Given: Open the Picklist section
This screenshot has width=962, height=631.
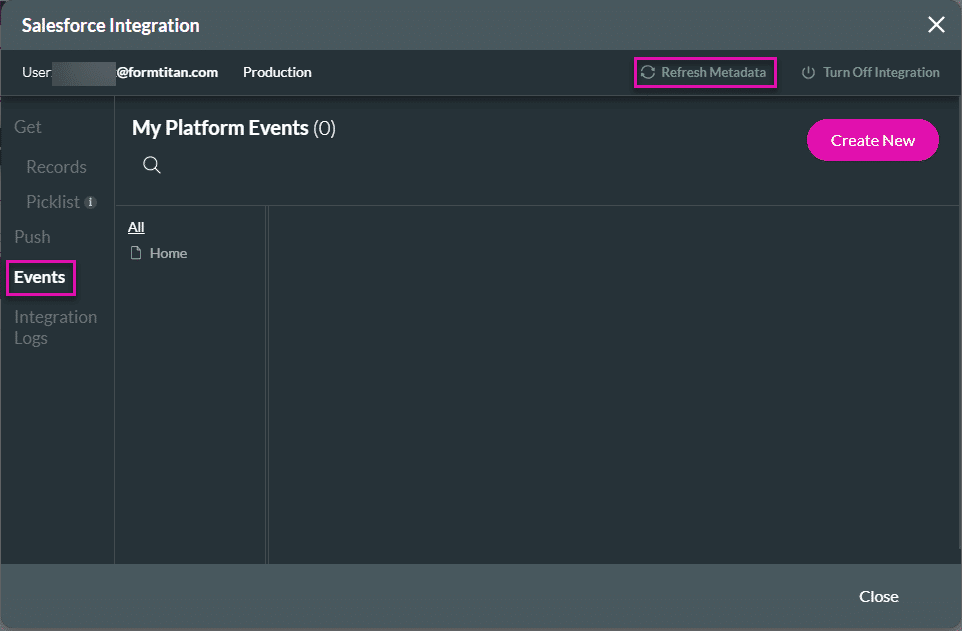Looking at the screenshot, I should (x=55, y=201).
